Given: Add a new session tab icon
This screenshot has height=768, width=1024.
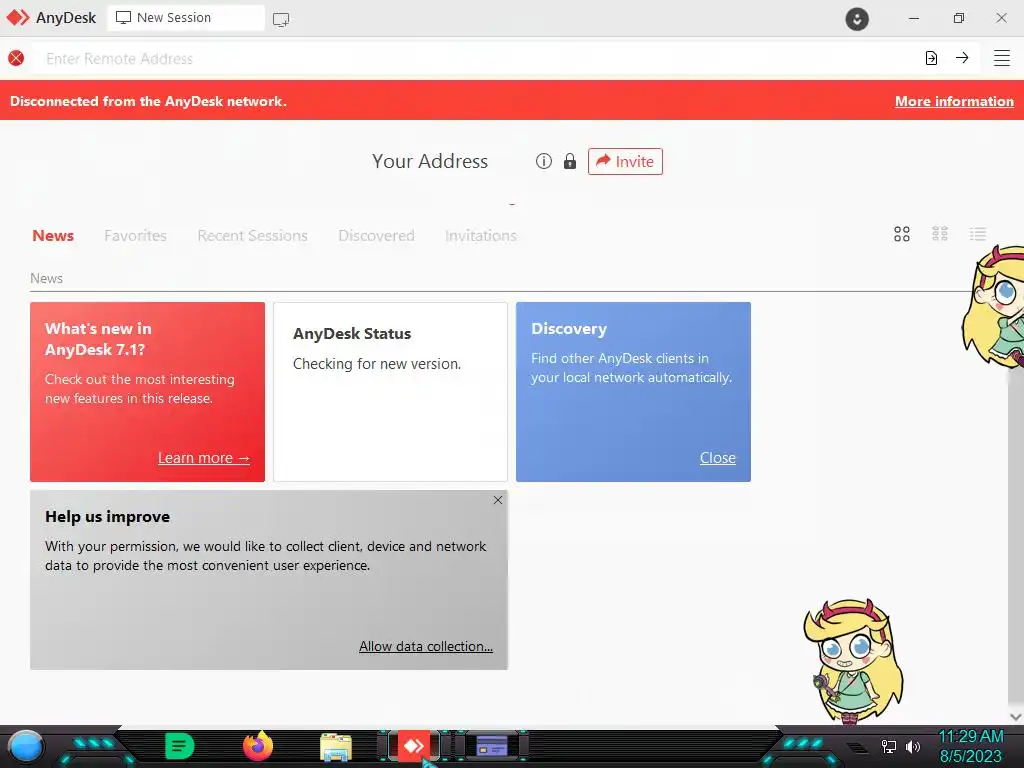Looking at the screenshot, I should (281, 20).
